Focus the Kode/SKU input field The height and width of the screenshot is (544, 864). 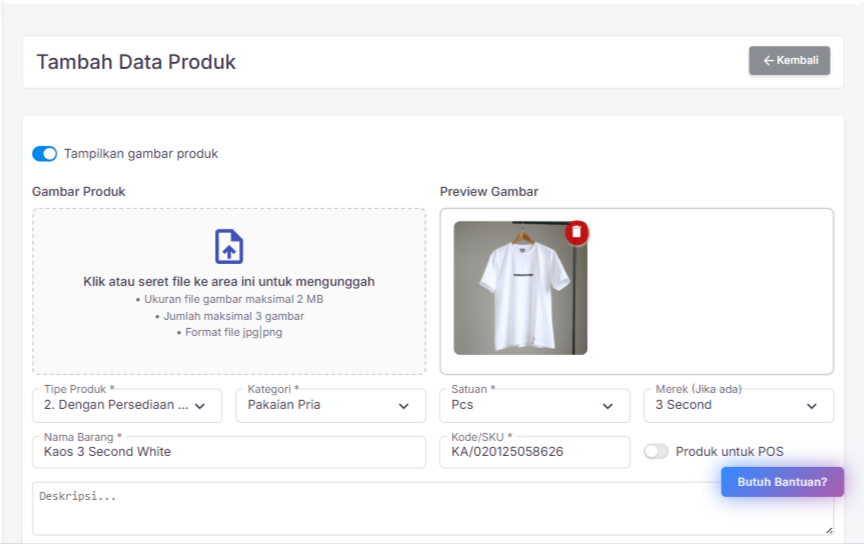[534, 452]
